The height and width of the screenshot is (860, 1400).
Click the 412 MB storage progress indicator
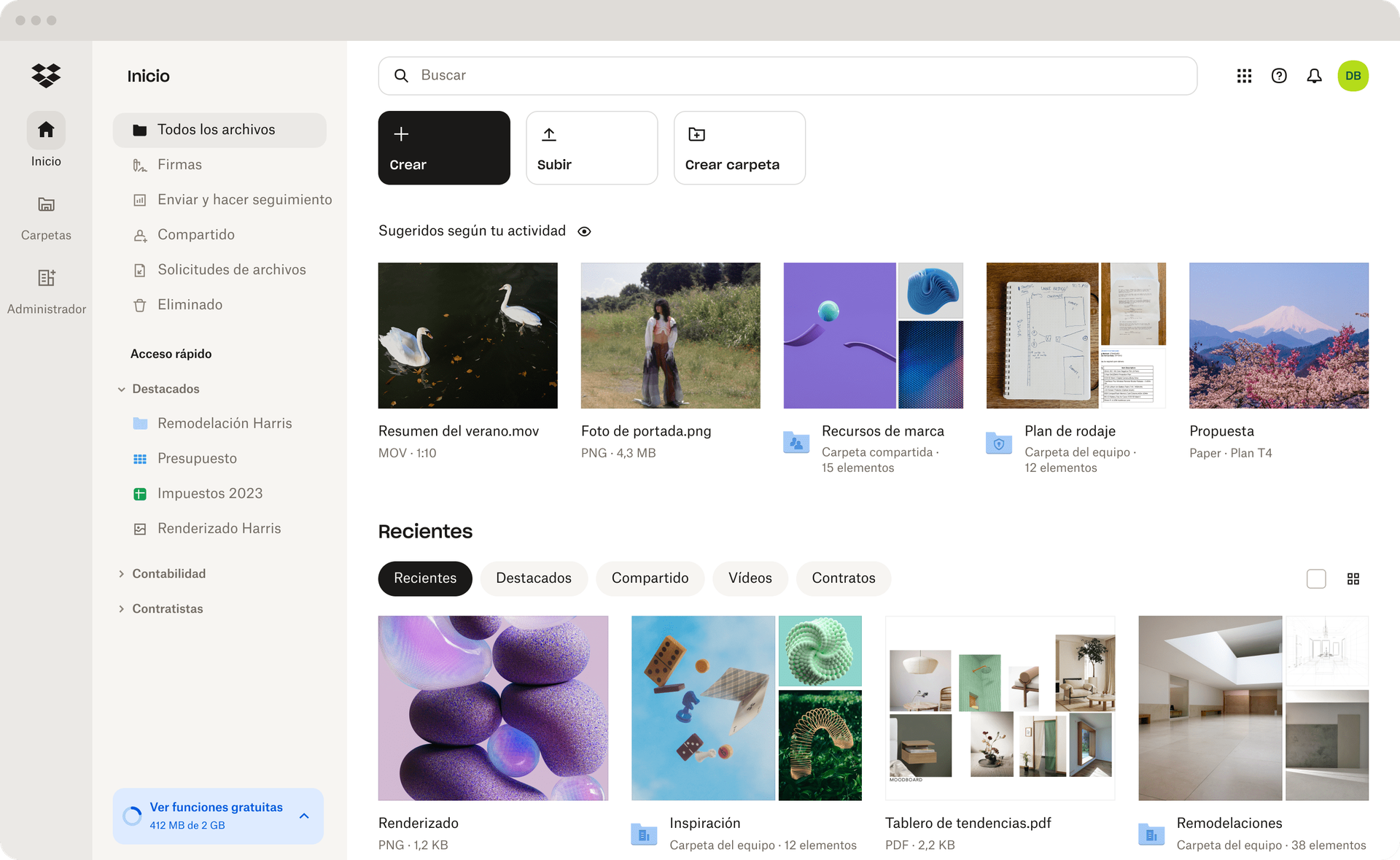point(133,816)
